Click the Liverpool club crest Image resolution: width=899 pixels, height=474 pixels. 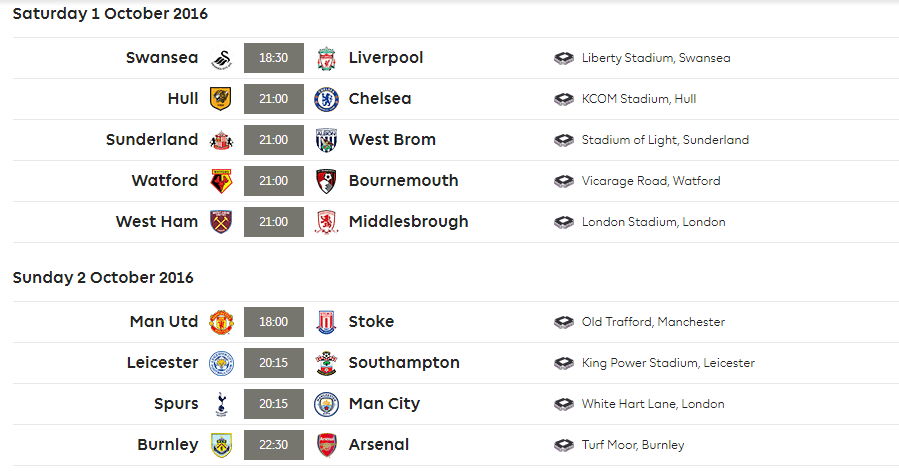point(326,58)
